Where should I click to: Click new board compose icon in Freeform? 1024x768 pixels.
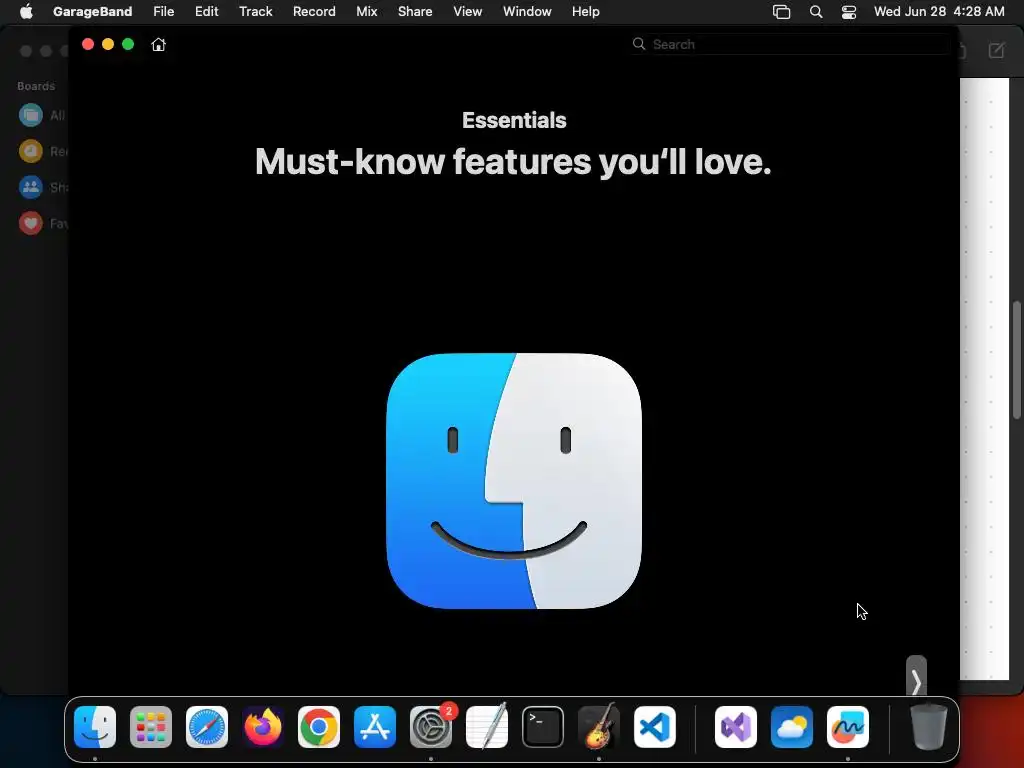point(997,50)
